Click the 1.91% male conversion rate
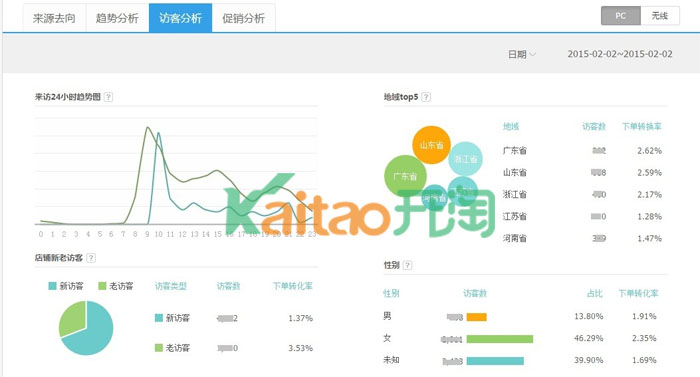 644,316
